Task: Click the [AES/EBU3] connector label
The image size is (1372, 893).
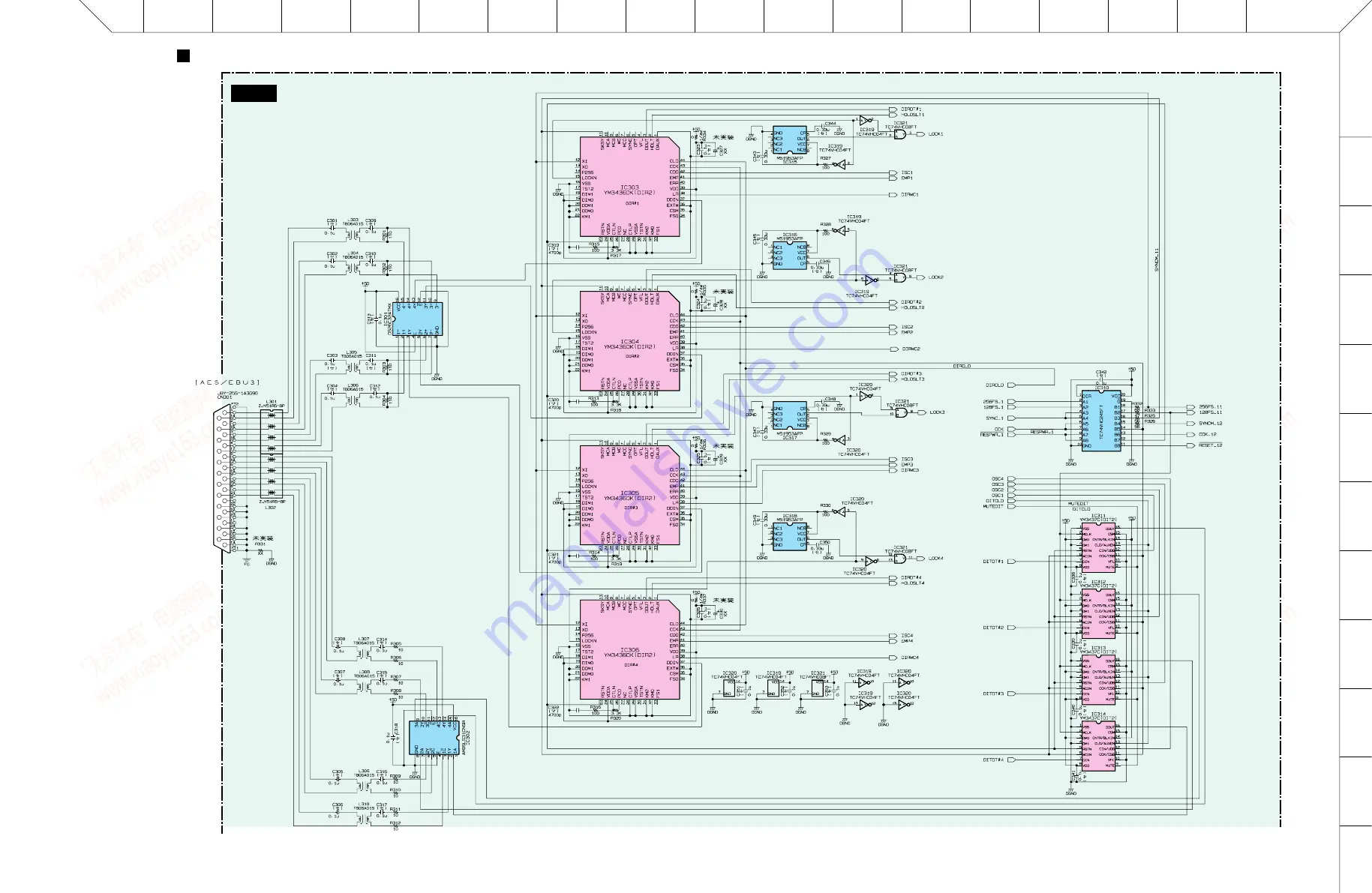Action: tap(227, 382)
